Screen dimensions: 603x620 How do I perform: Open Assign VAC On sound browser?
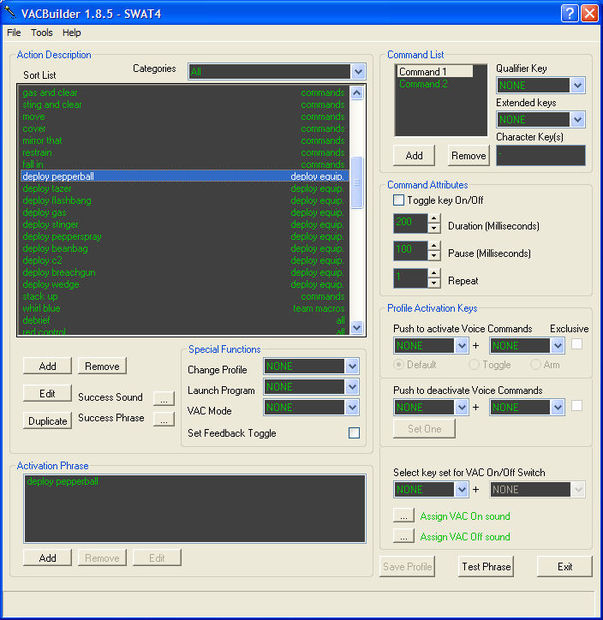tap(404, 516)
